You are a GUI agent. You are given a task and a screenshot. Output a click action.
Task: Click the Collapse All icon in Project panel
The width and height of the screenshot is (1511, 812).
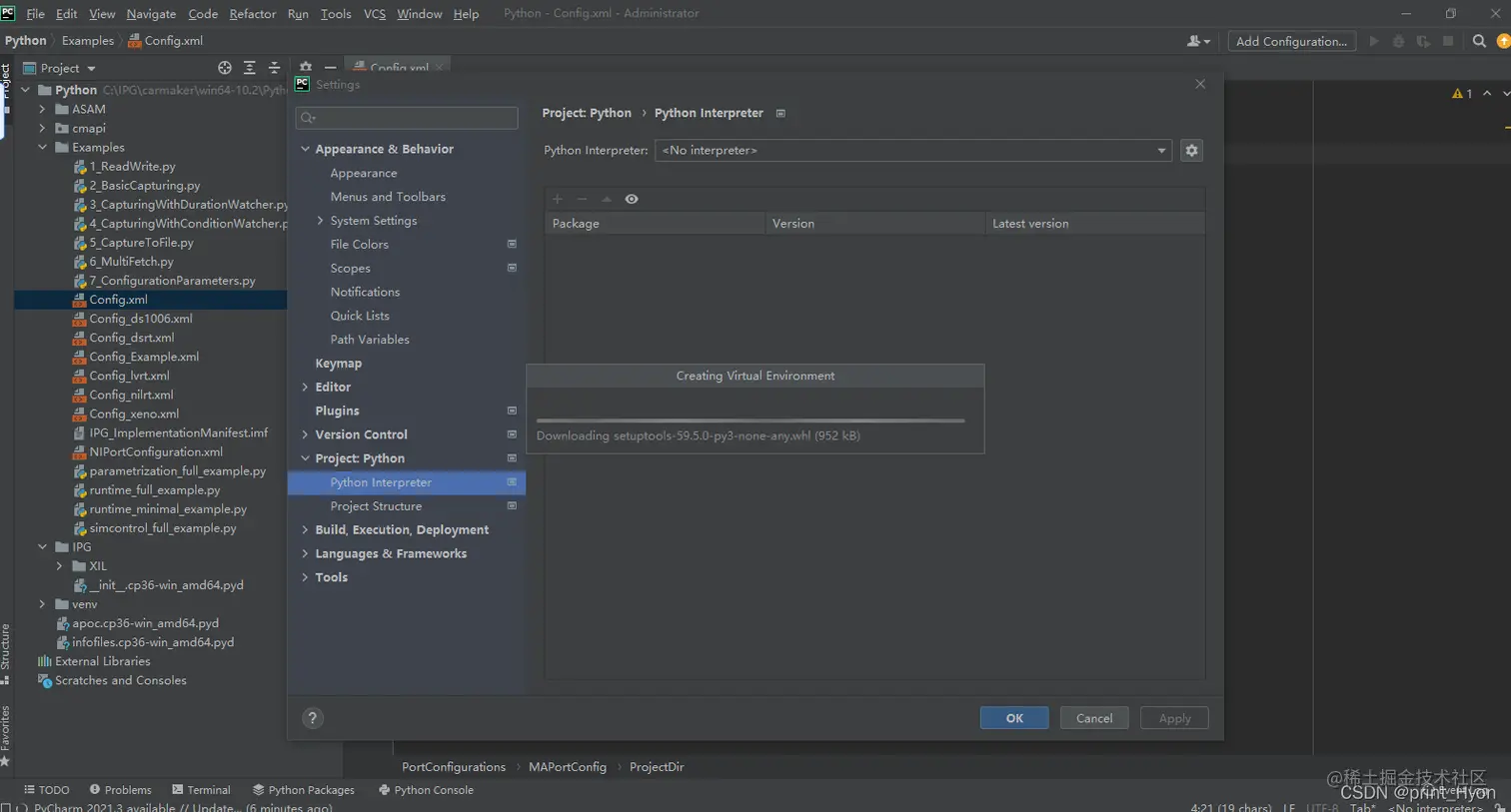[274, 68]
